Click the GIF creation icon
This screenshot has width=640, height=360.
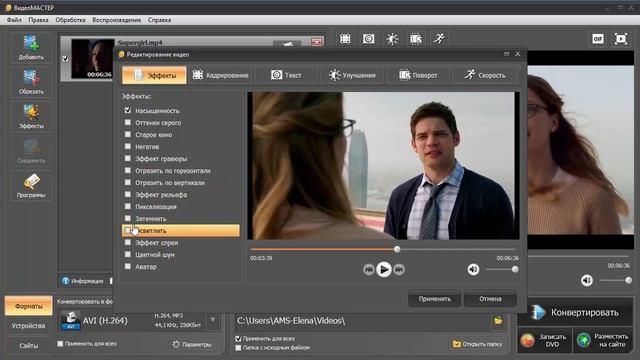[598, 39]
